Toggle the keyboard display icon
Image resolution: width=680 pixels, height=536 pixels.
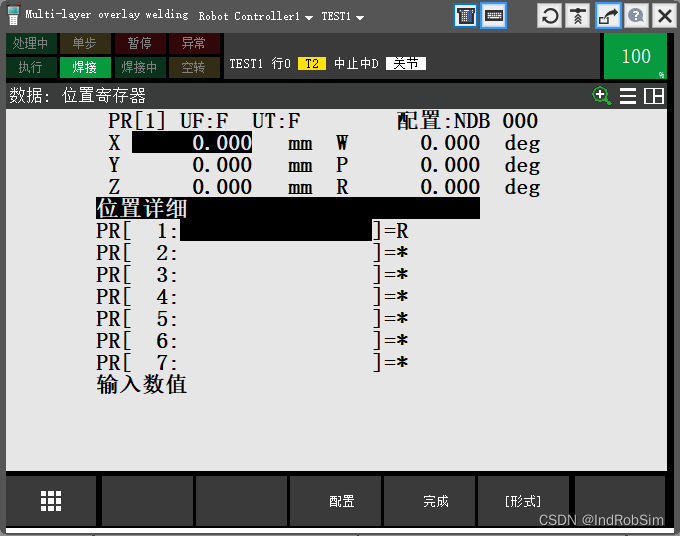point(494,16)
